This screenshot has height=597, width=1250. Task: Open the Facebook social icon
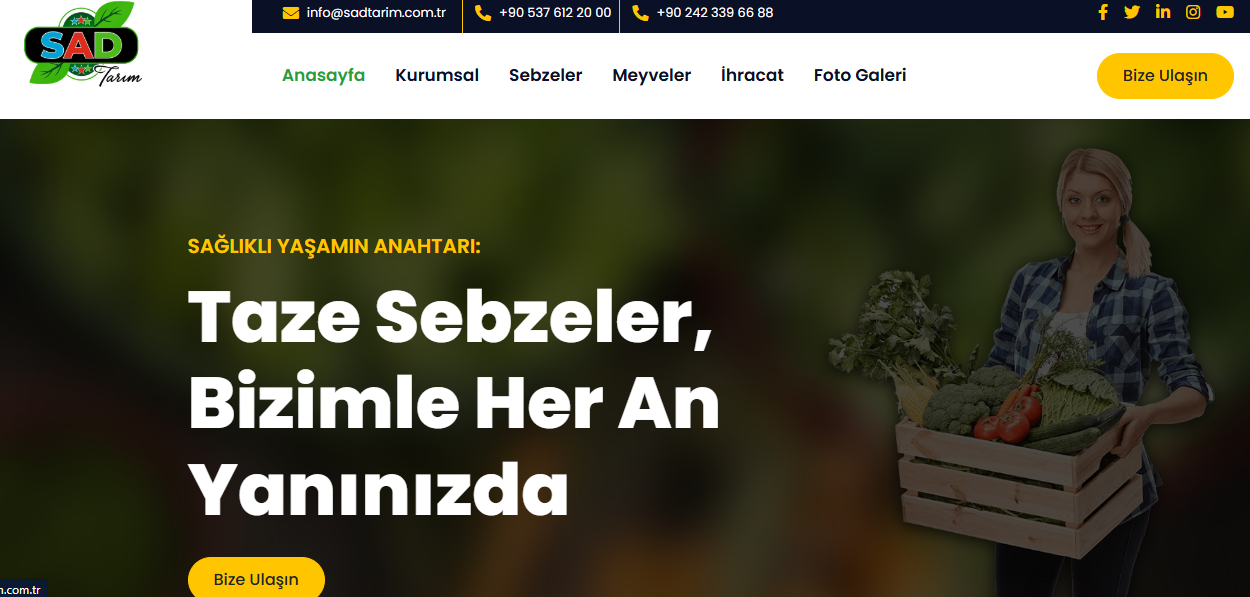click(x=1103, y=12)
